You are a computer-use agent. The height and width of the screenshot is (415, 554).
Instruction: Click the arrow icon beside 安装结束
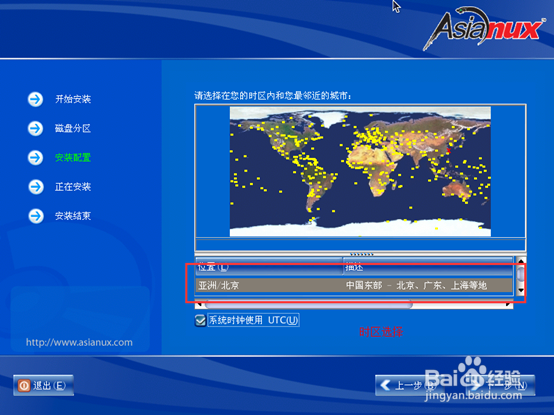pos(36,216)
